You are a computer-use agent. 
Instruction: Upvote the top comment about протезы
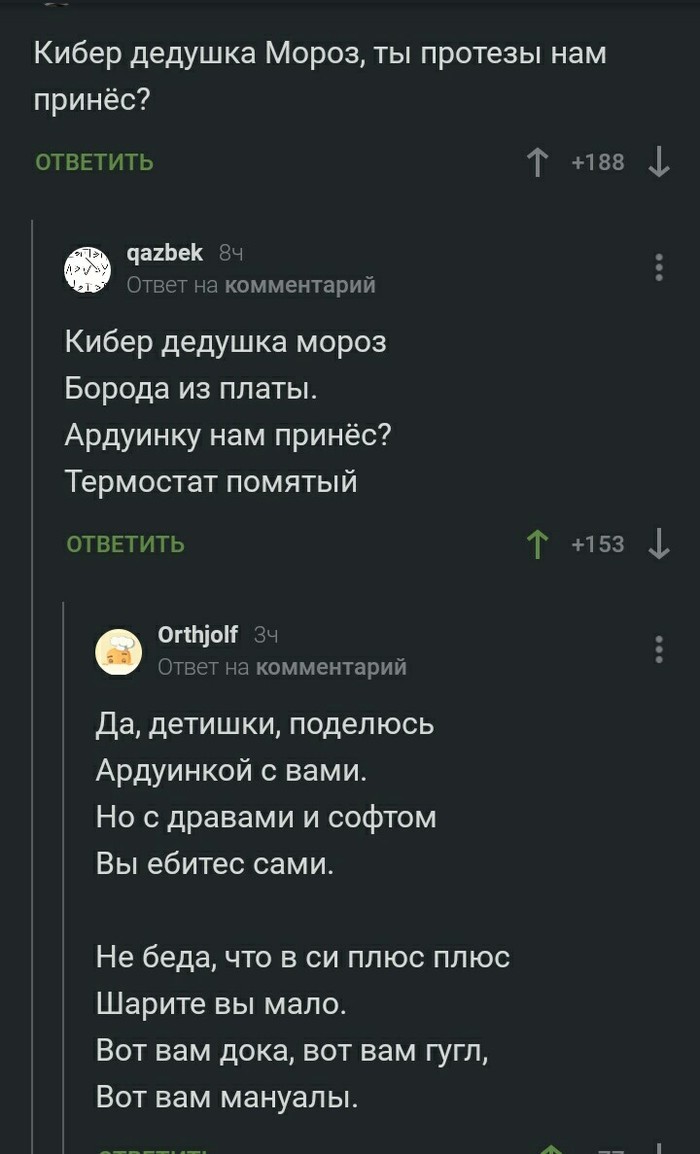[x=538, y=162]
